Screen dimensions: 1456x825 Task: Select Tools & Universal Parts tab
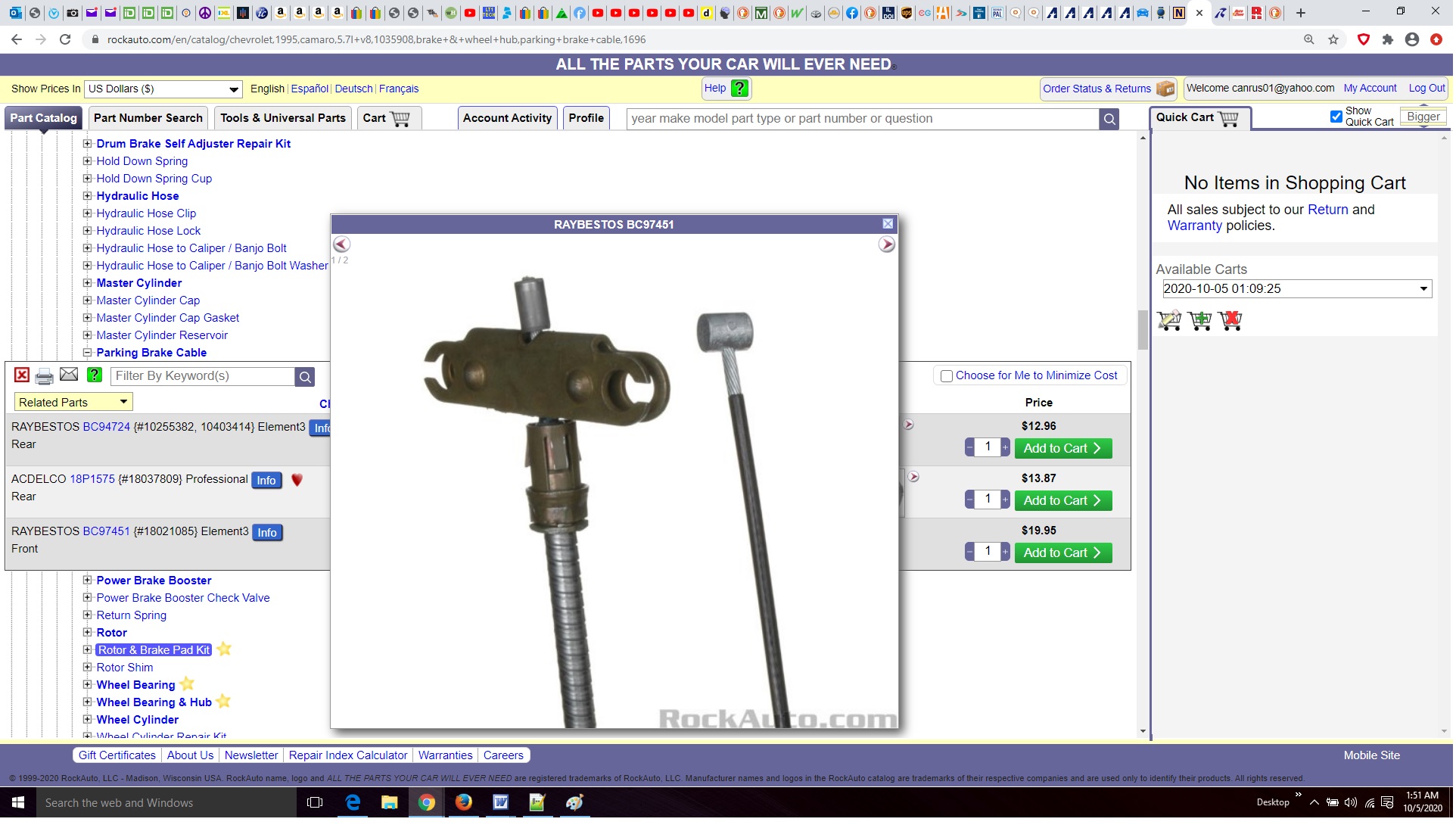284,118
